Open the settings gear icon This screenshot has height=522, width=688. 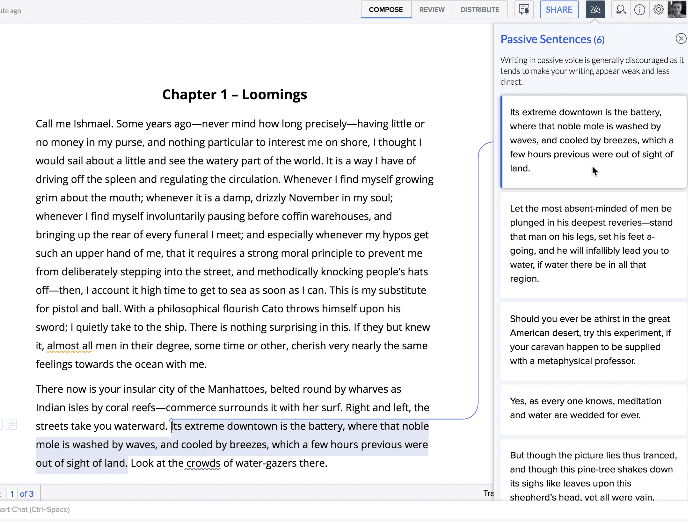pyautogui.click(x=658, y=10)
